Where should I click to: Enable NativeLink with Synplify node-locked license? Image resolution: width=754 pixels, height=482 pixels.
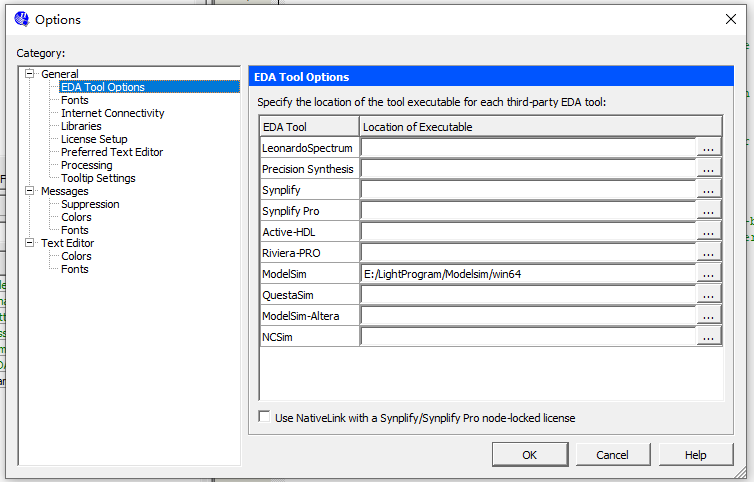coord(265,417)
